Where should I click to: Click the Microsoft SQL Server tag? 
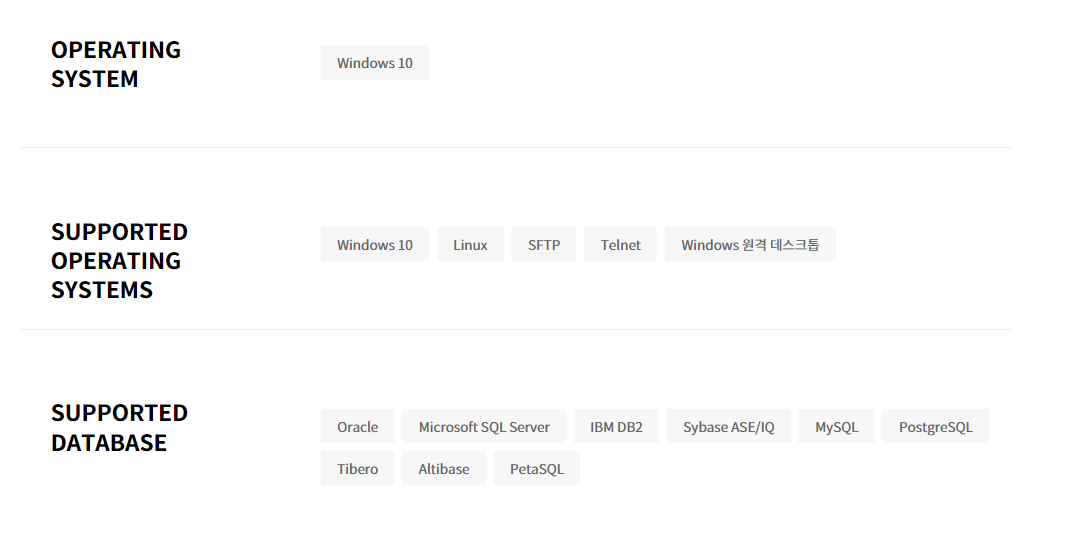point(484,427)
